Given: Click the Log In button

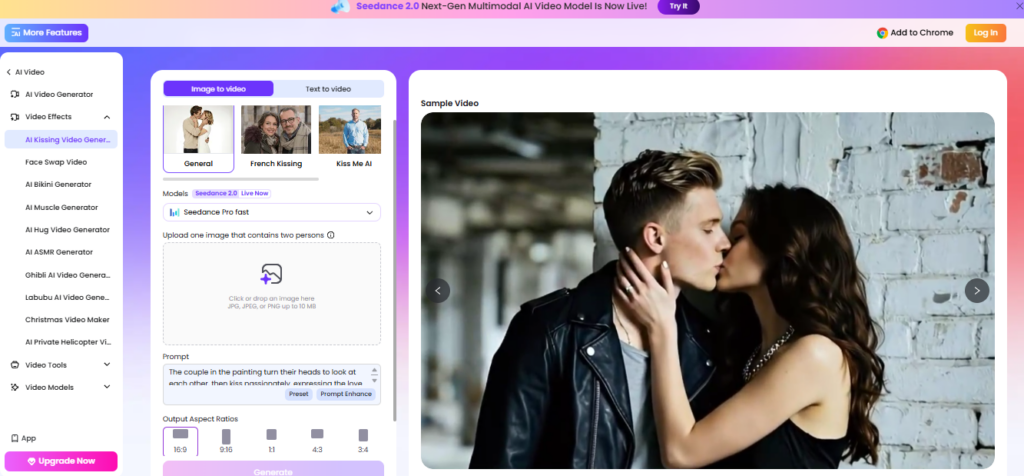Looking at the screenshot, I should (985, 33).
